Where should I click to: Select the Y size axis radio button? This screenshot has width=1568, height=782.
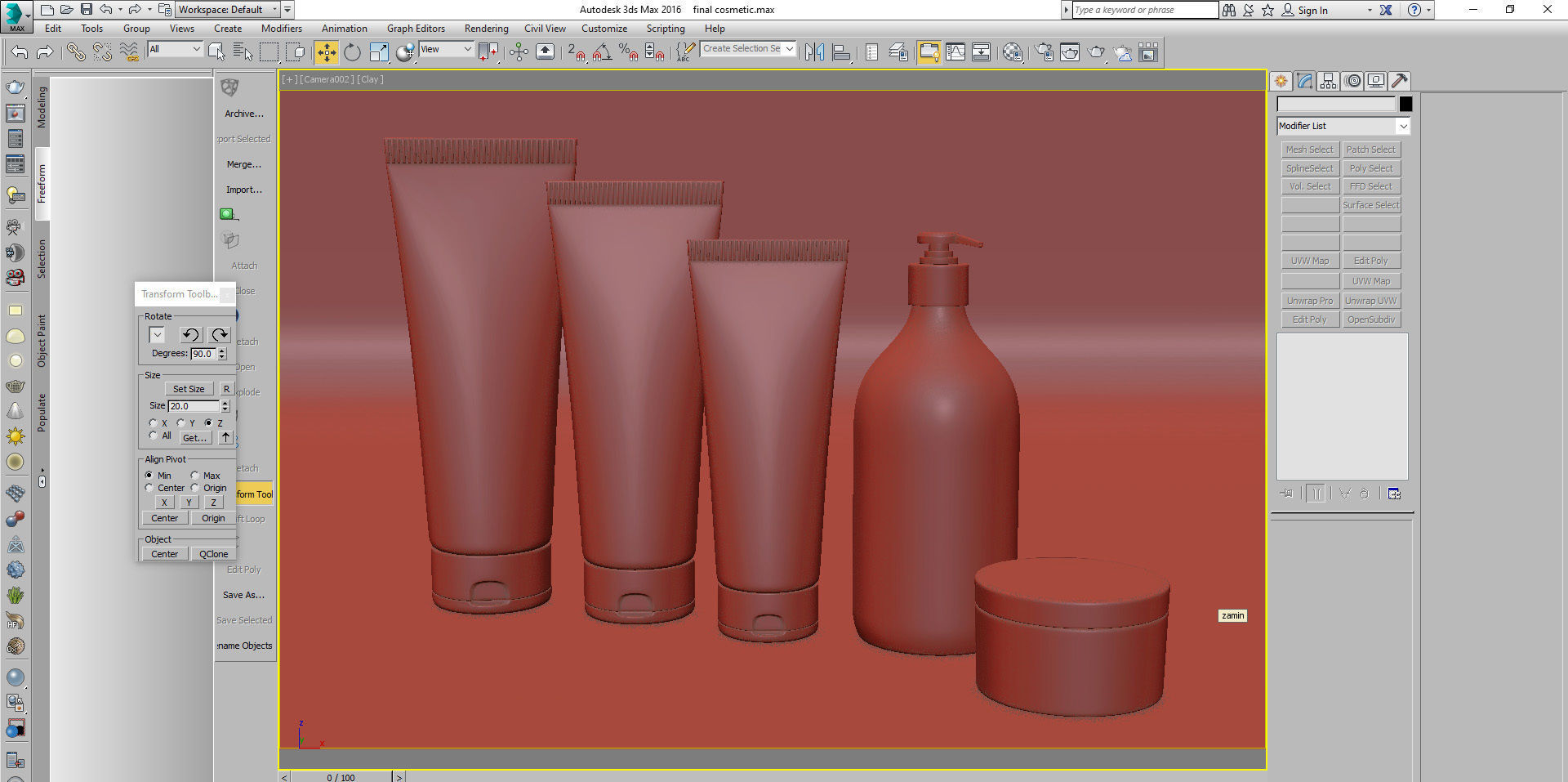(x=180, y=422)
